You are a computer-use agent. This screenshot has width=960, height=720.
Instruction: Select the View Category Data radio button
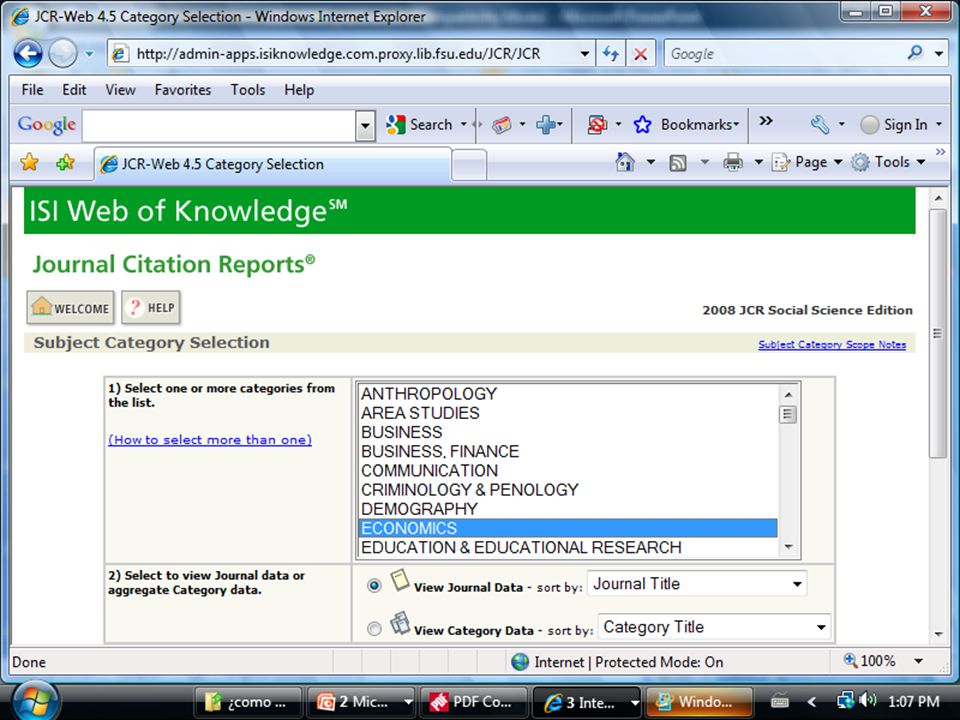point(374,628)
